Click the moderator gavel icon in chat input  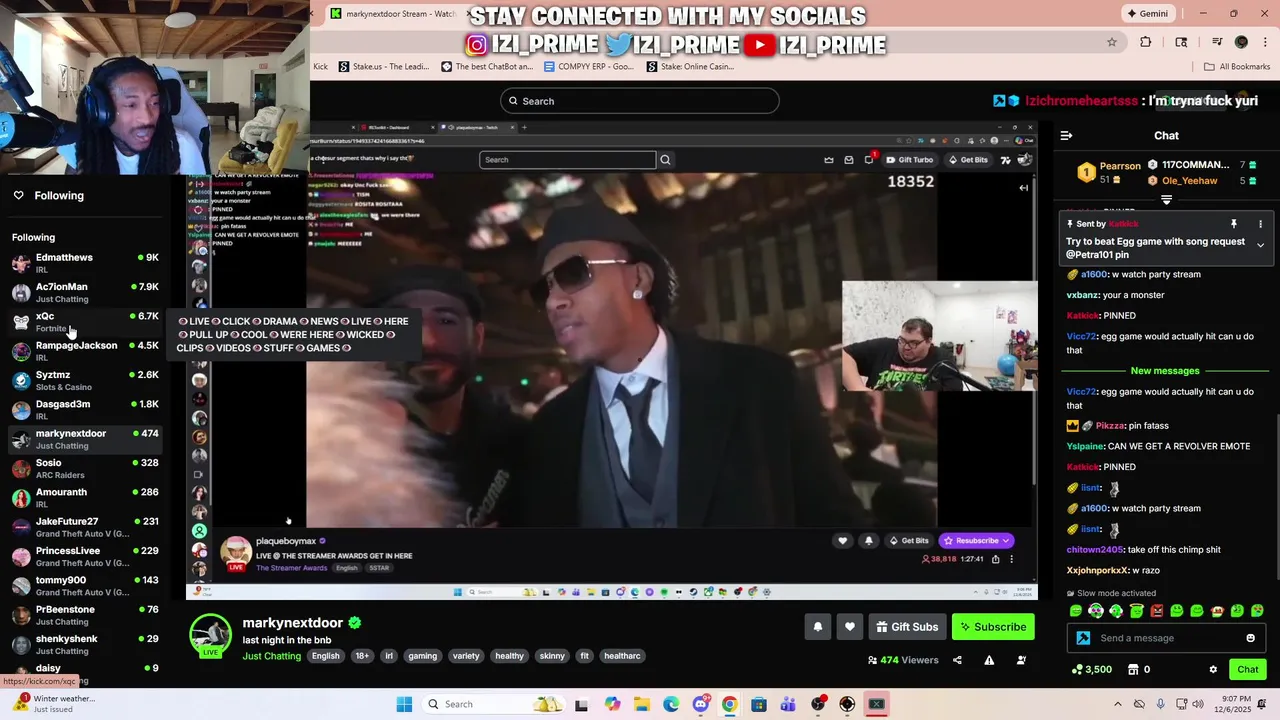click(1083, 638)
